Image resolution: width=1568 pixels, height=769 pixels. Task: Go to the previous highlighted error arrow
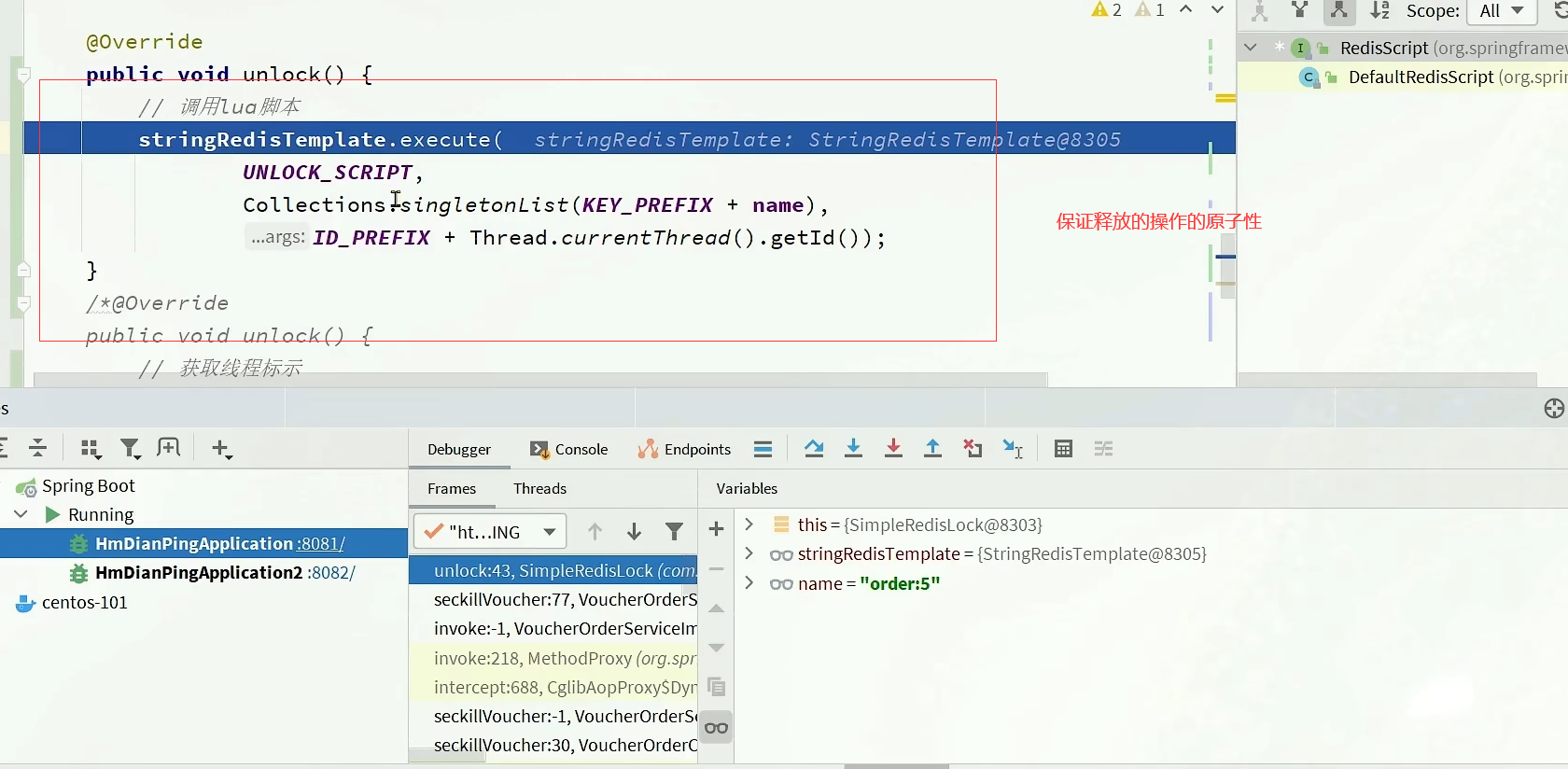click(1185, 9)
